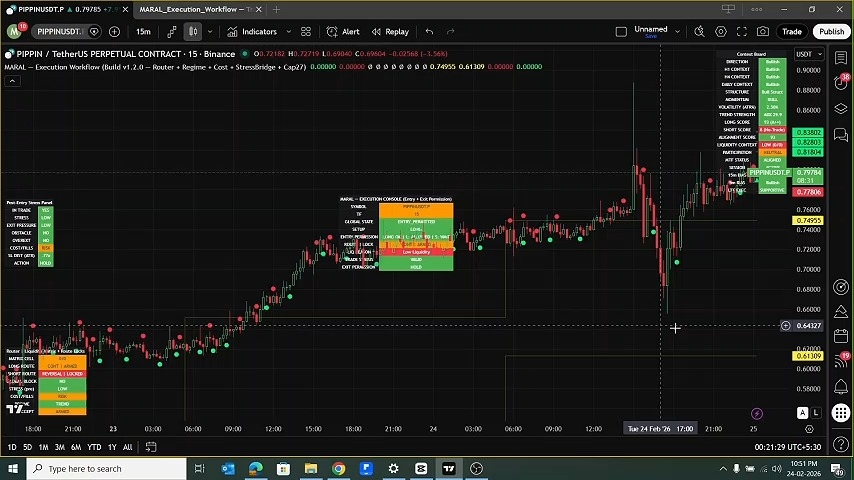The height and width of the screenshot is (480, 854).
Task: Open the indicator templates grid icon
Action: tap(306, 32)
